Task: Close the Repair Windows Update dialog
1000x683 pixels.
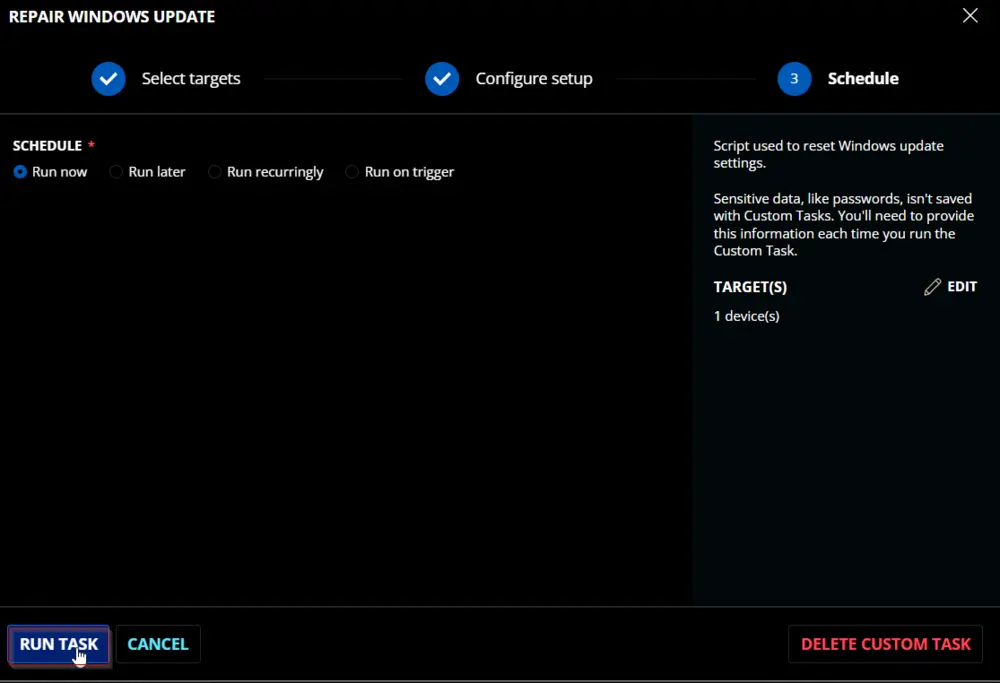Action: point(970,15)
